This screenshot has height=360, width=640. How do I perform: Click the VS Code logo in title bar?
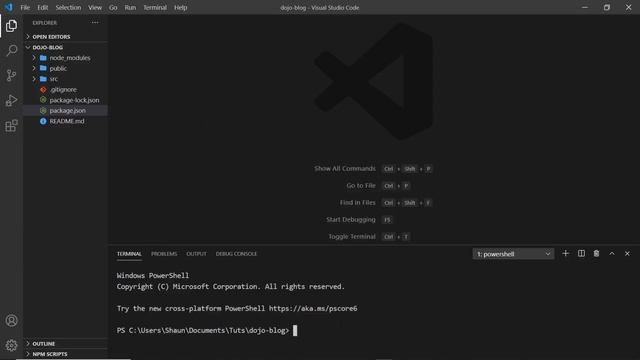(x=9, y=7)
